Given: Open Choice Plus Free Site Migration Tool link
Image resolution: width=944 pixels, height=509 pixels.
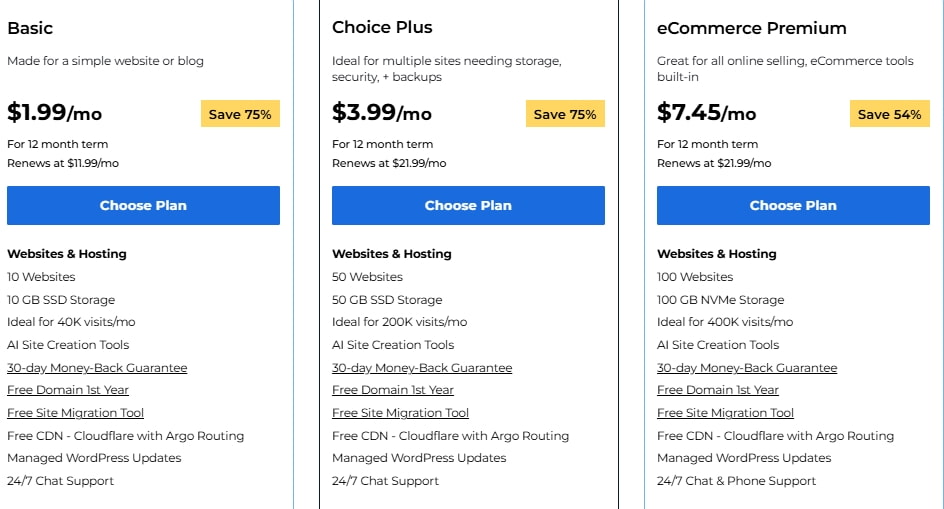Looking at the screenshot, I should pos(400,413).
